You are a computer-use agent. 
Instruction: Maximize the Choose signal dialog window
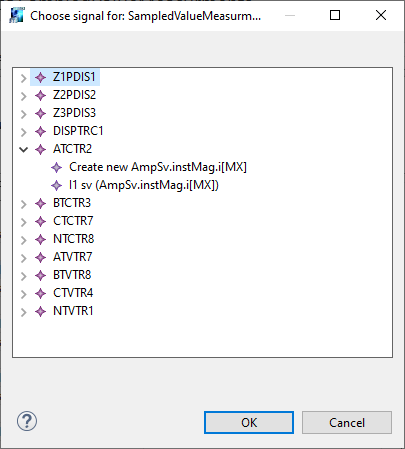[x=335, y=15]
